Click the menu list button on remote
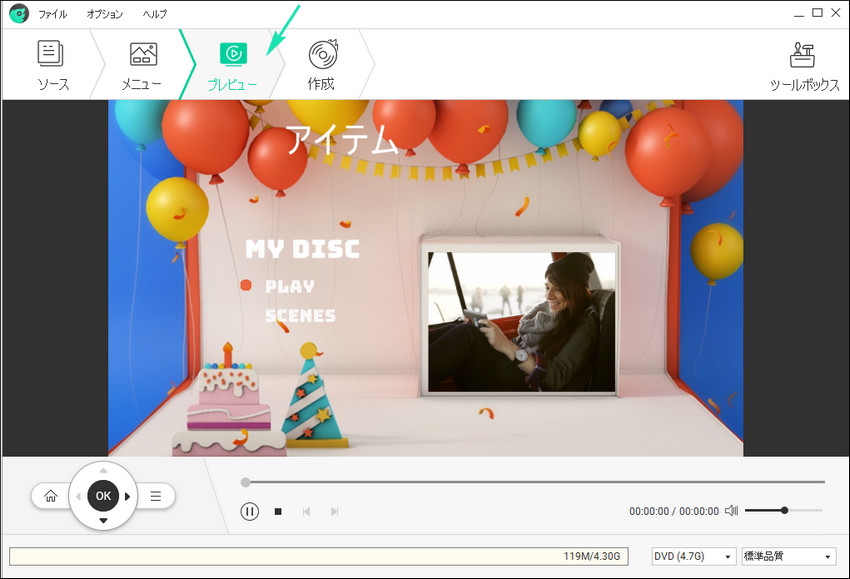This screenshot has height=579, width=850. tap(156, 496)
